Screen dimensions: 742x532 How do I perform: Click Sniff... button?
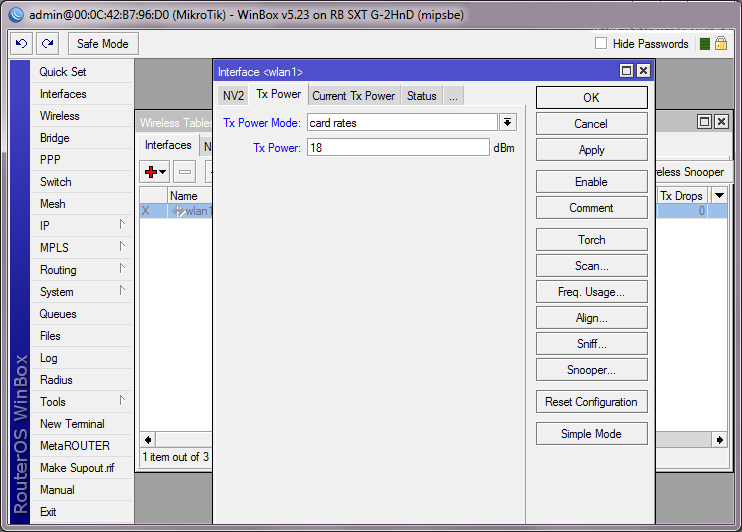pos(592,344)
